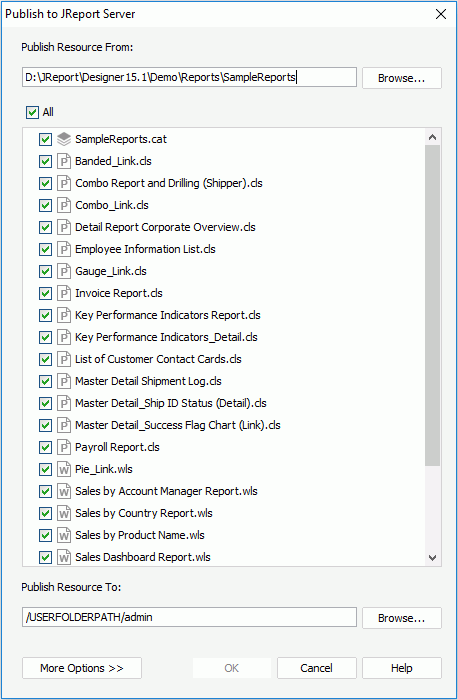Screen dimensions: 458x700
Task: Select the Sales by Account Manager Report.wls name
Action: [166, 492]
